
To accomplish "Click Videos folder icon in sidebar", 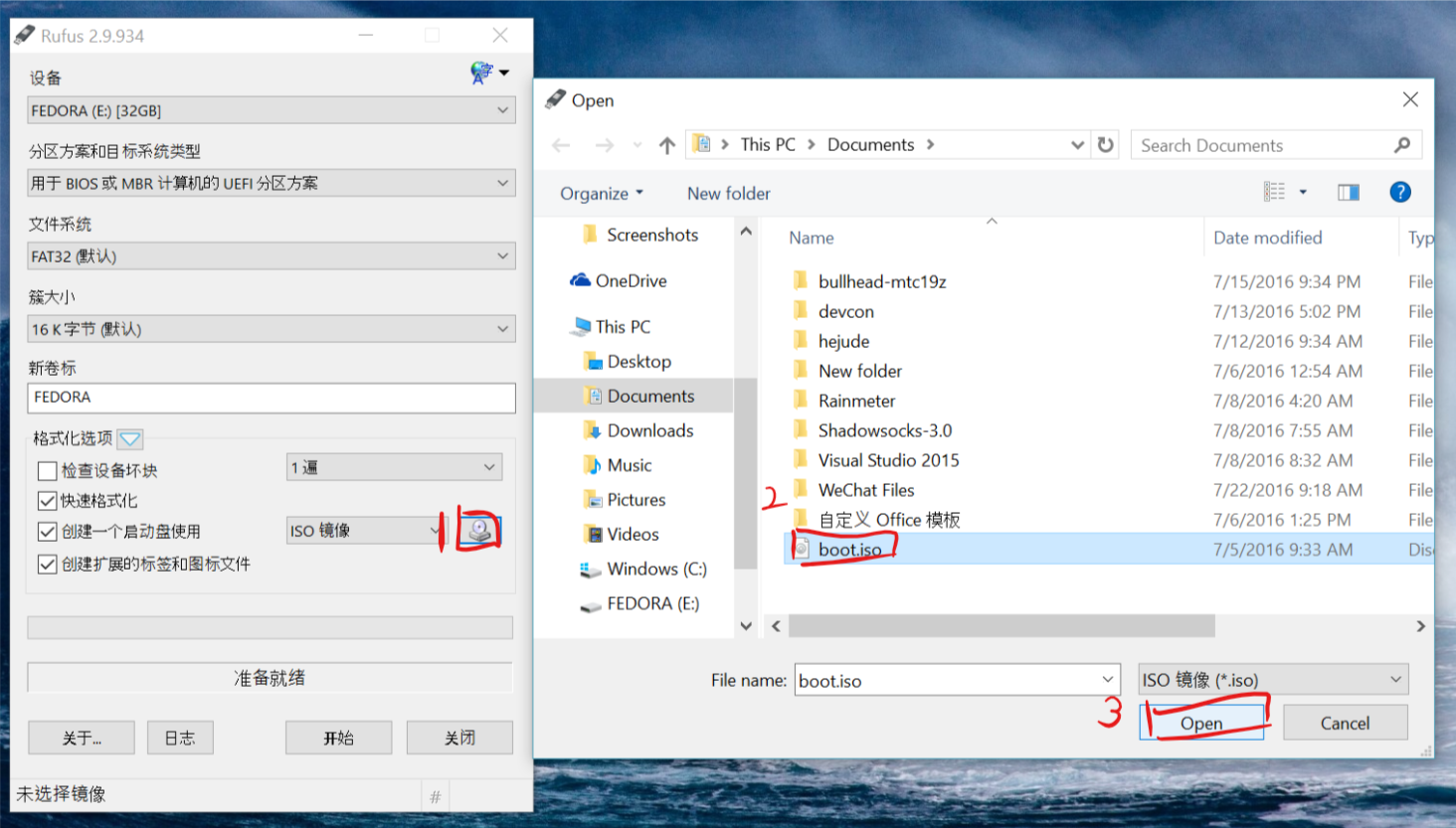I will click(x=593, y=535).
